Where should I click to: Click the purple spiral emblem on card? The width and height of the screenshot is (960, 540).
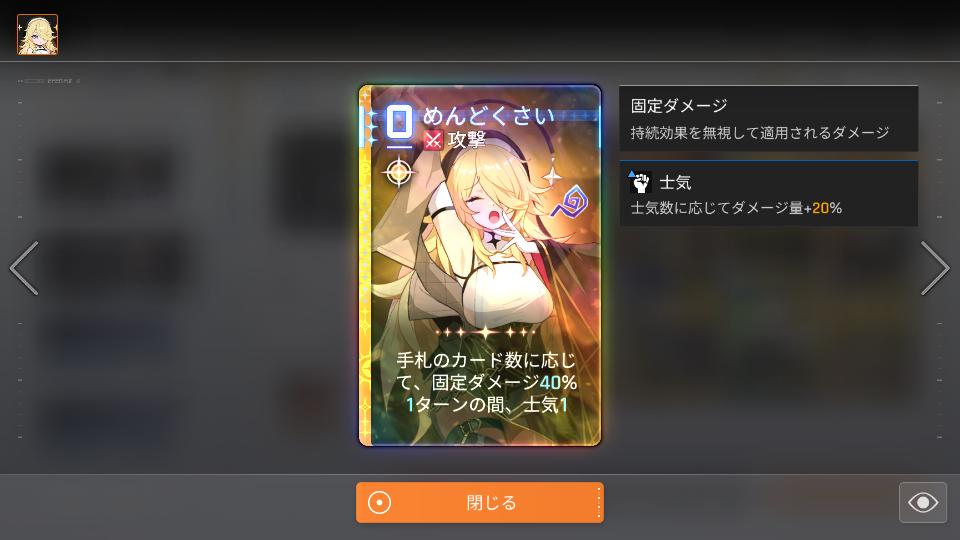pos(569,202)
